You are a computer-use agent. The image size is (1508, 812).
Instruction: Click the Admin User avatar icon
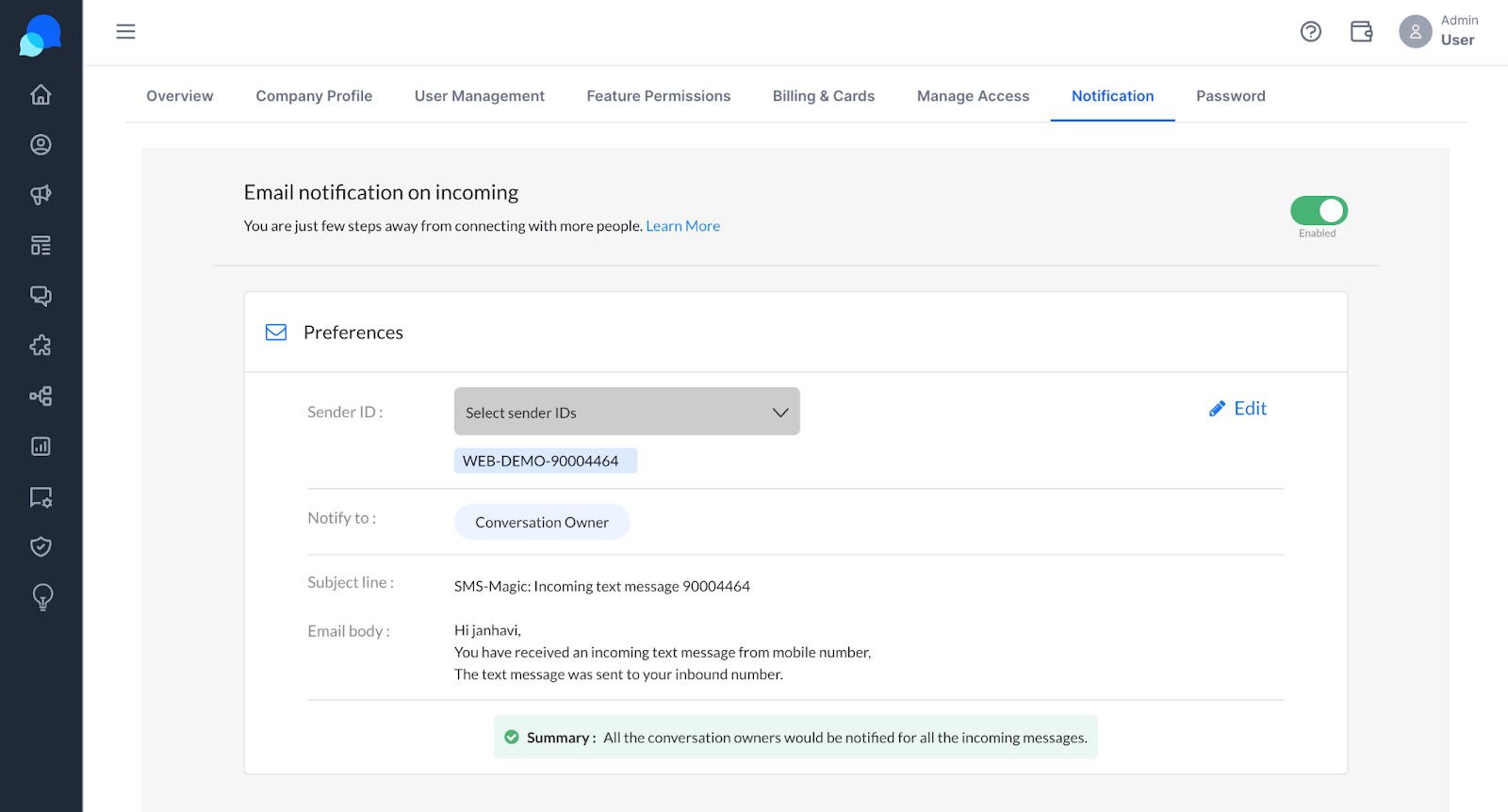point(1416,32)
